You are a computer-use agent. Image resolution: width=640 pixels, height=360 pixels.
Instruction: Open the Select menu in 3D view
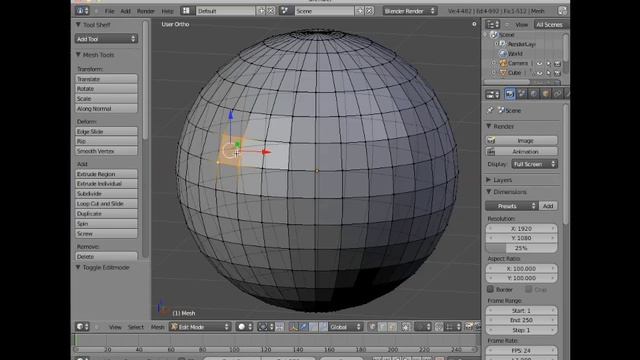(136, 327)
